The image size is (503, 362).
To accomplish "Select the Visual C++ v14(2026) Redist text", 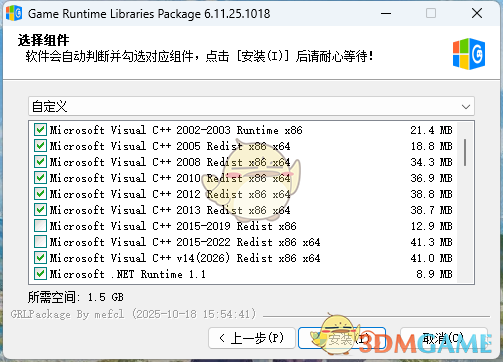I will point(185,258).
